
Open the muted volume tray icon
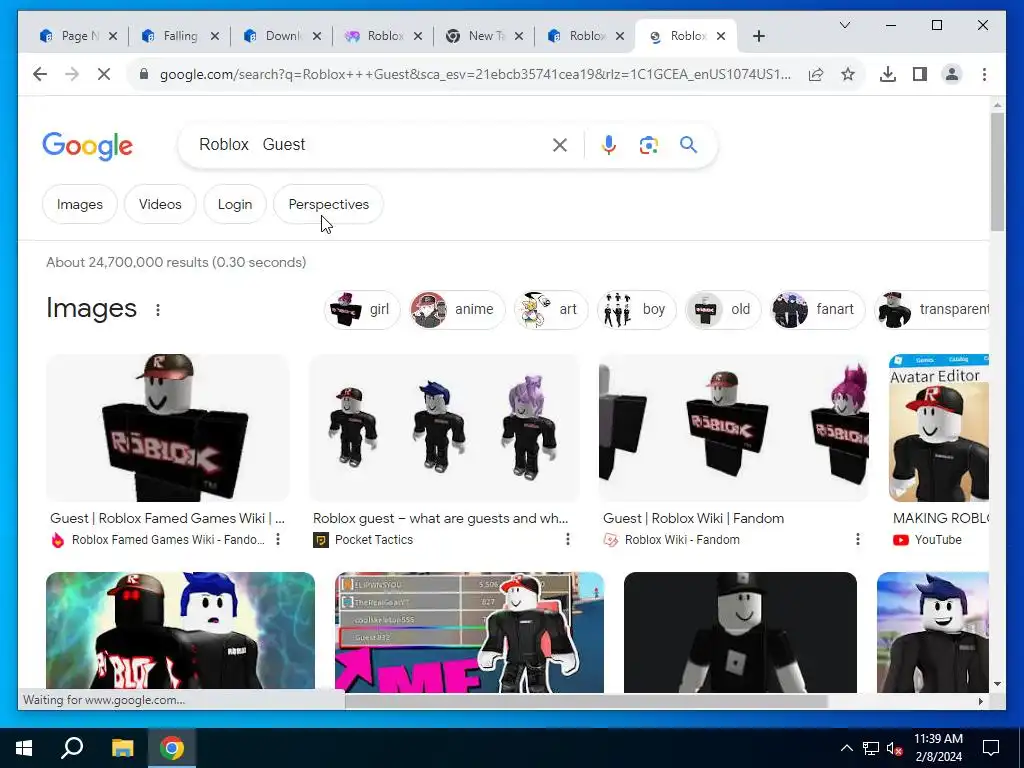pos(894,748)
